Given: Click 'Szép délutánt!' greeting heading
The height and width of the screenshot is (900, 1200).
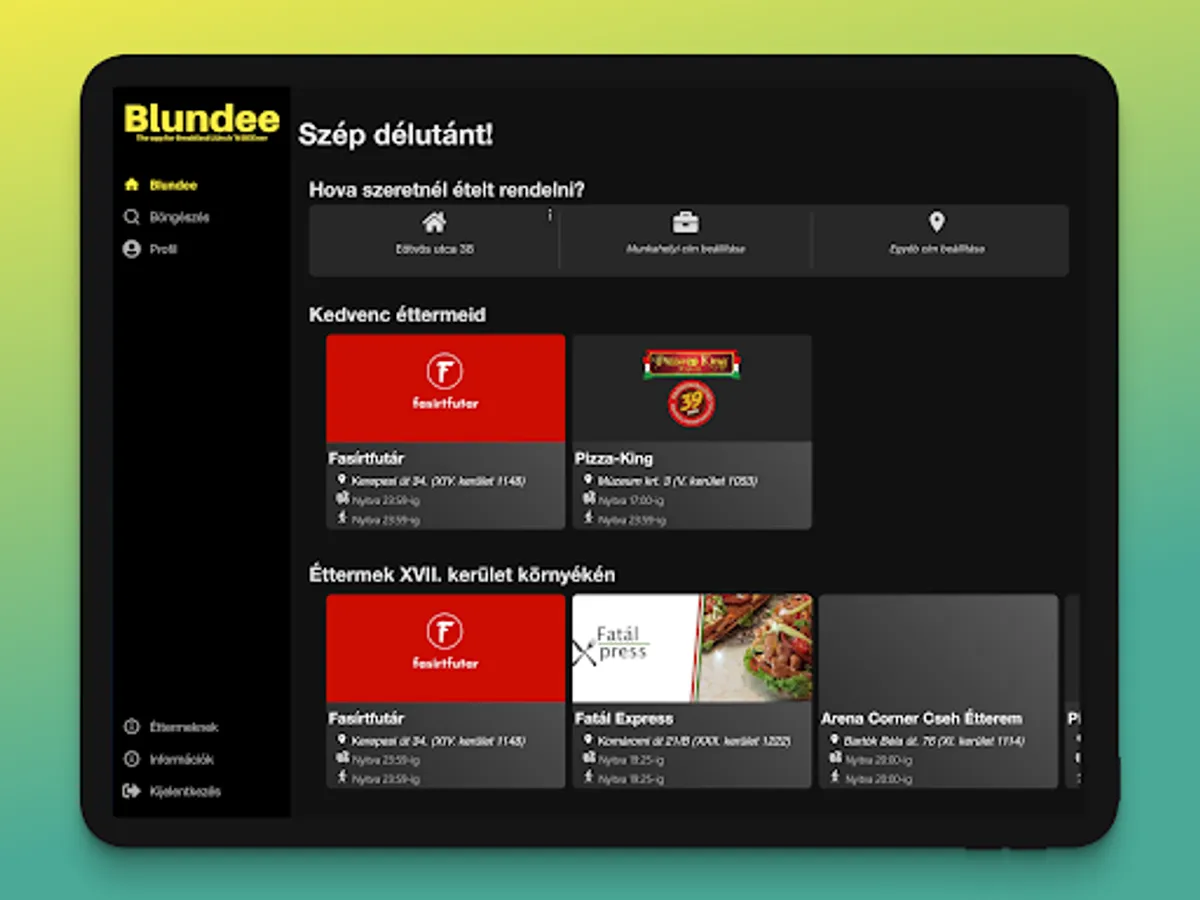Looking at the screenshot, I should 396,135.
